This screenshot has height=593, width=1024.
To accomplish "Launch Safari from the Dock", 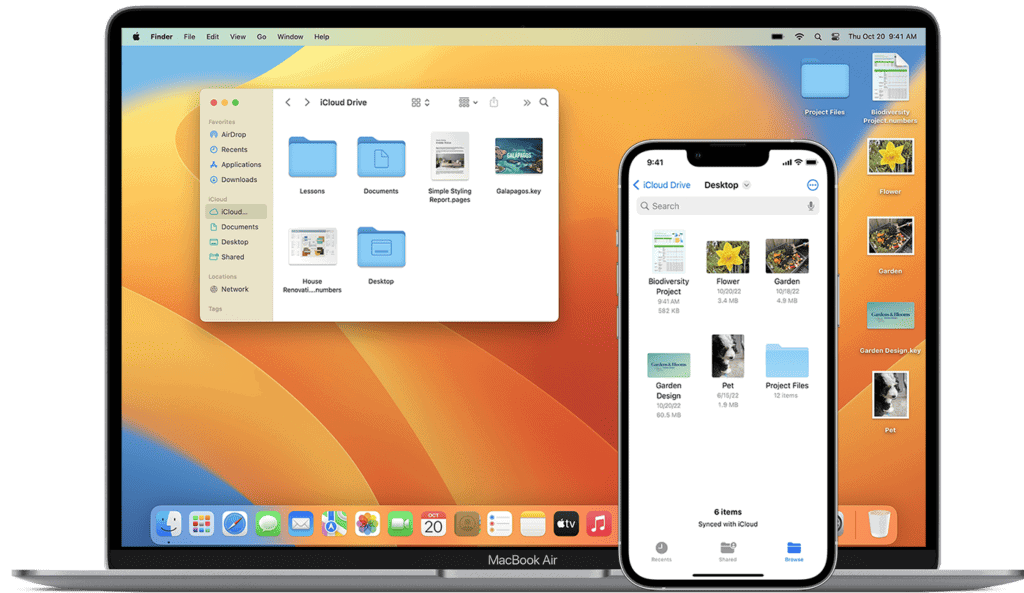I will click(234, 524).
